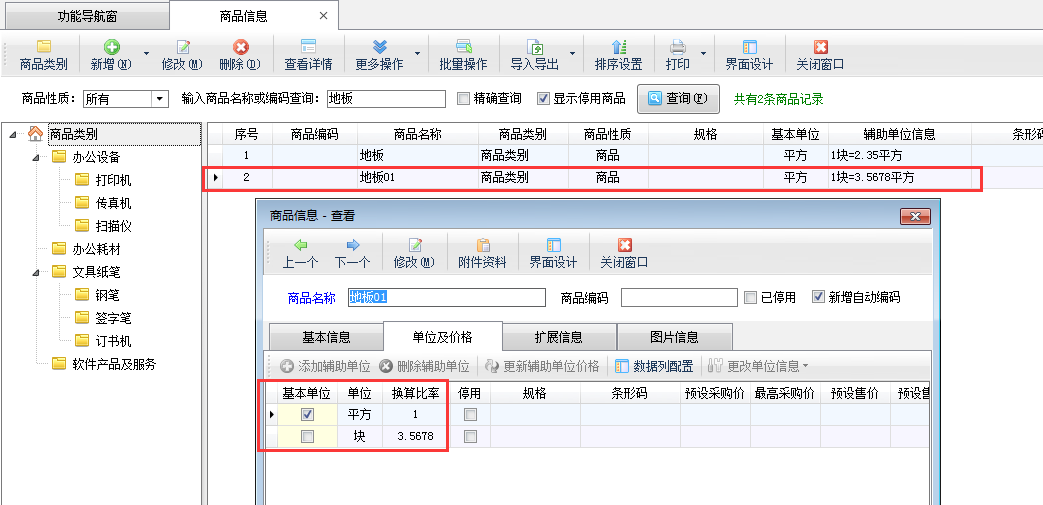Enable the 精确查询 checkbox
This screenshot has height=505, width=1043.
(x=463, y=99)
